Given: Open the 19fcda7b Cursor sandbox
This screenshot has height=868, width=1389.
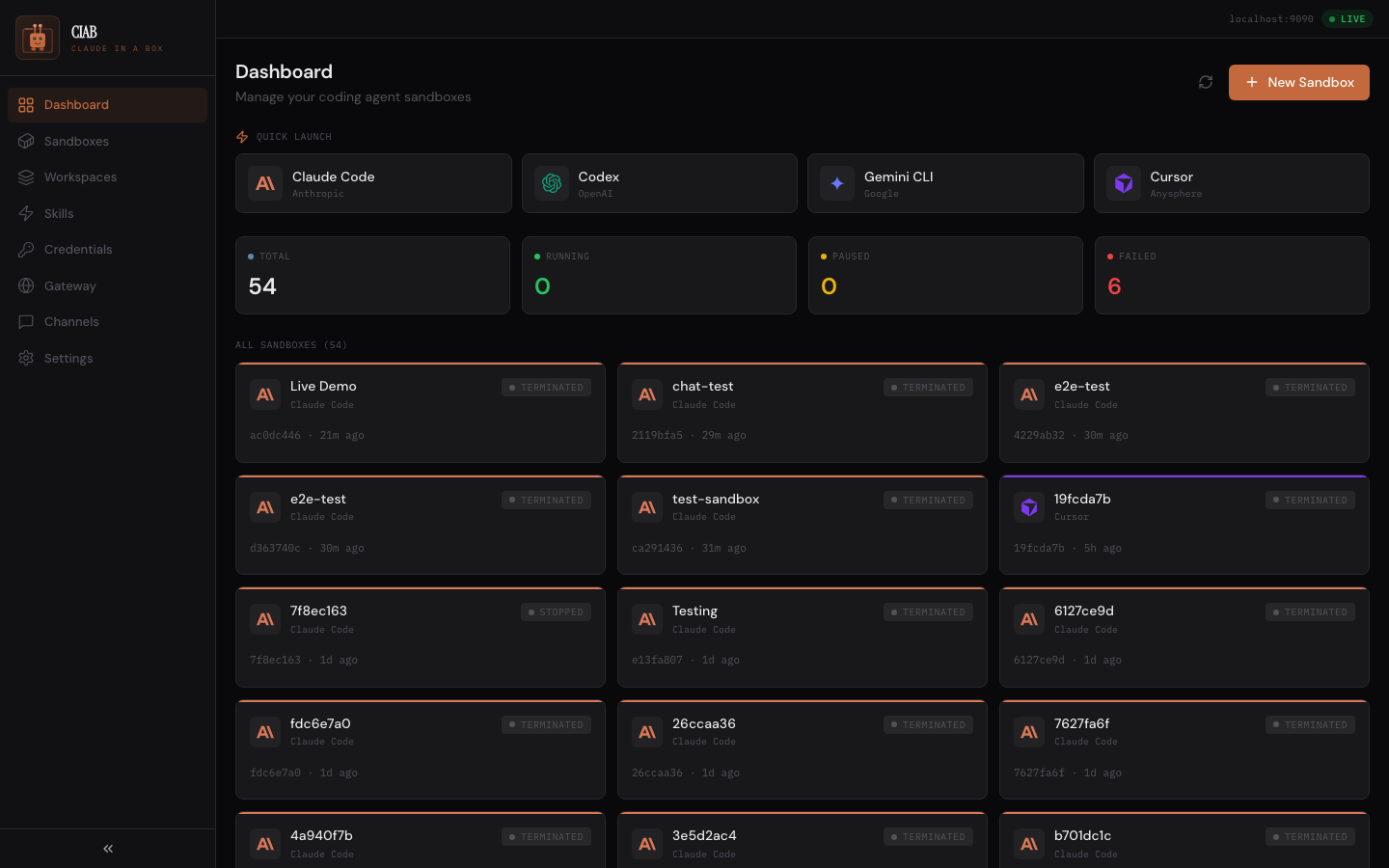Looking at the screenshot, I should click(1184, 525).
